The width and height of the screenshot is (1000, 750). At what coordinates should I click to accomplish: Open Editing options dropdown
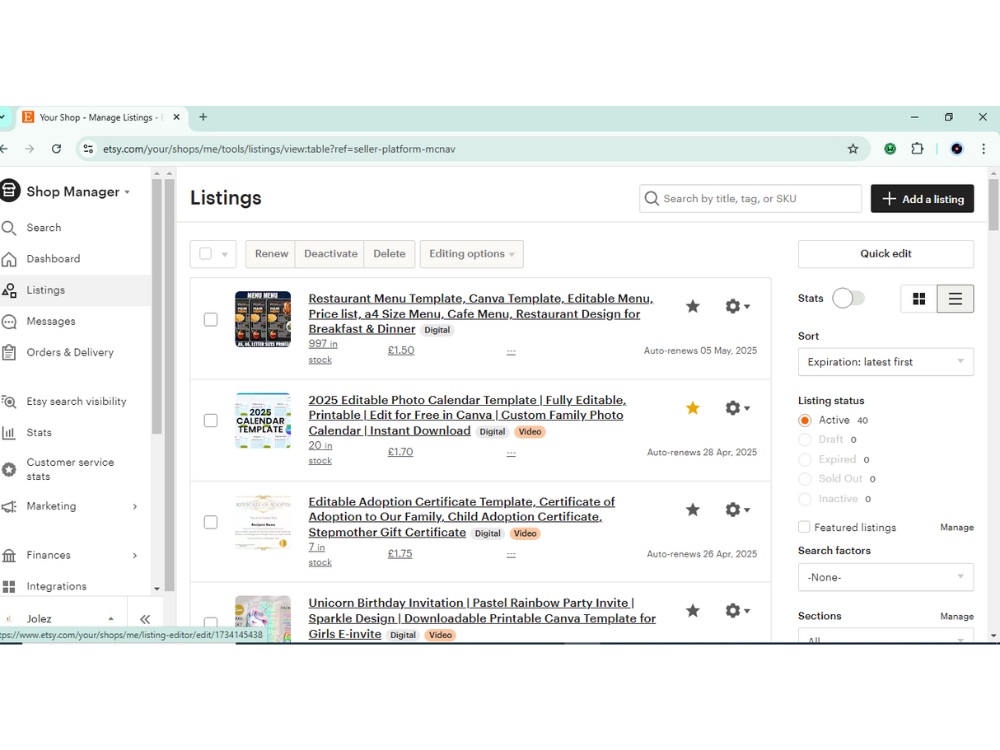tap(471, 254)
